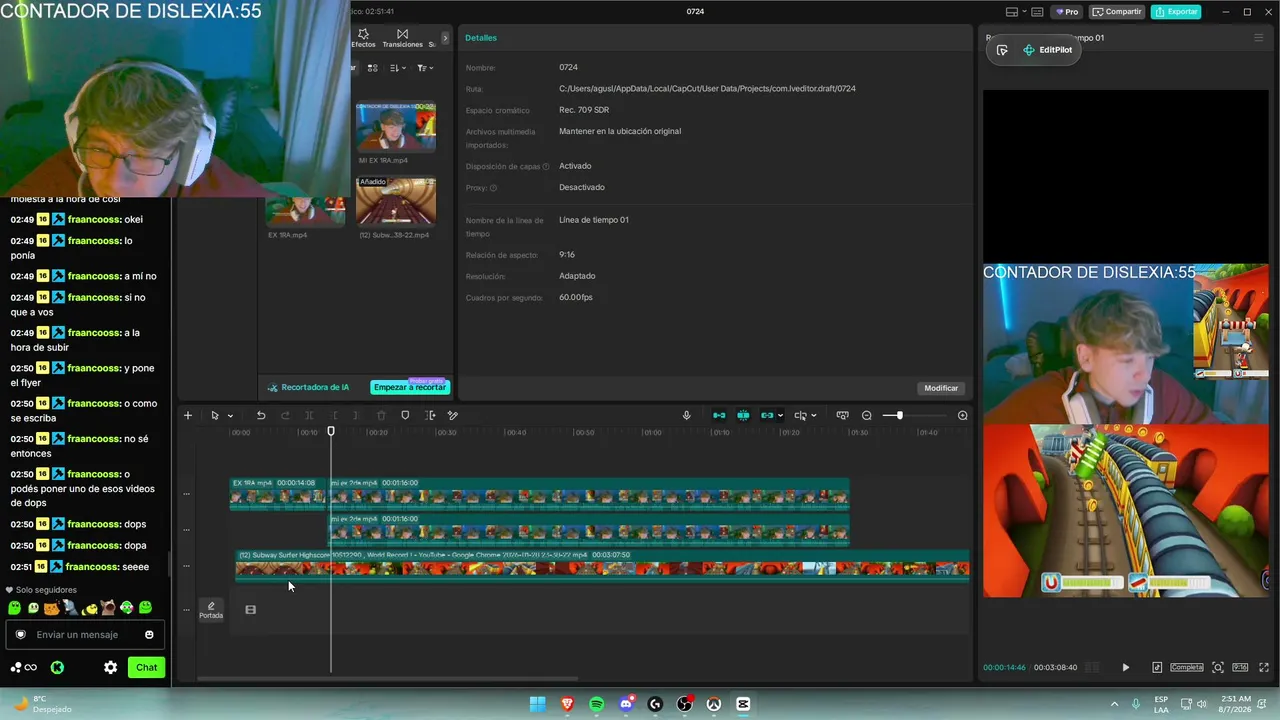Toggle clip linkage on timeline
This screenshot has width=1280, height=720.
coord(767,415)
